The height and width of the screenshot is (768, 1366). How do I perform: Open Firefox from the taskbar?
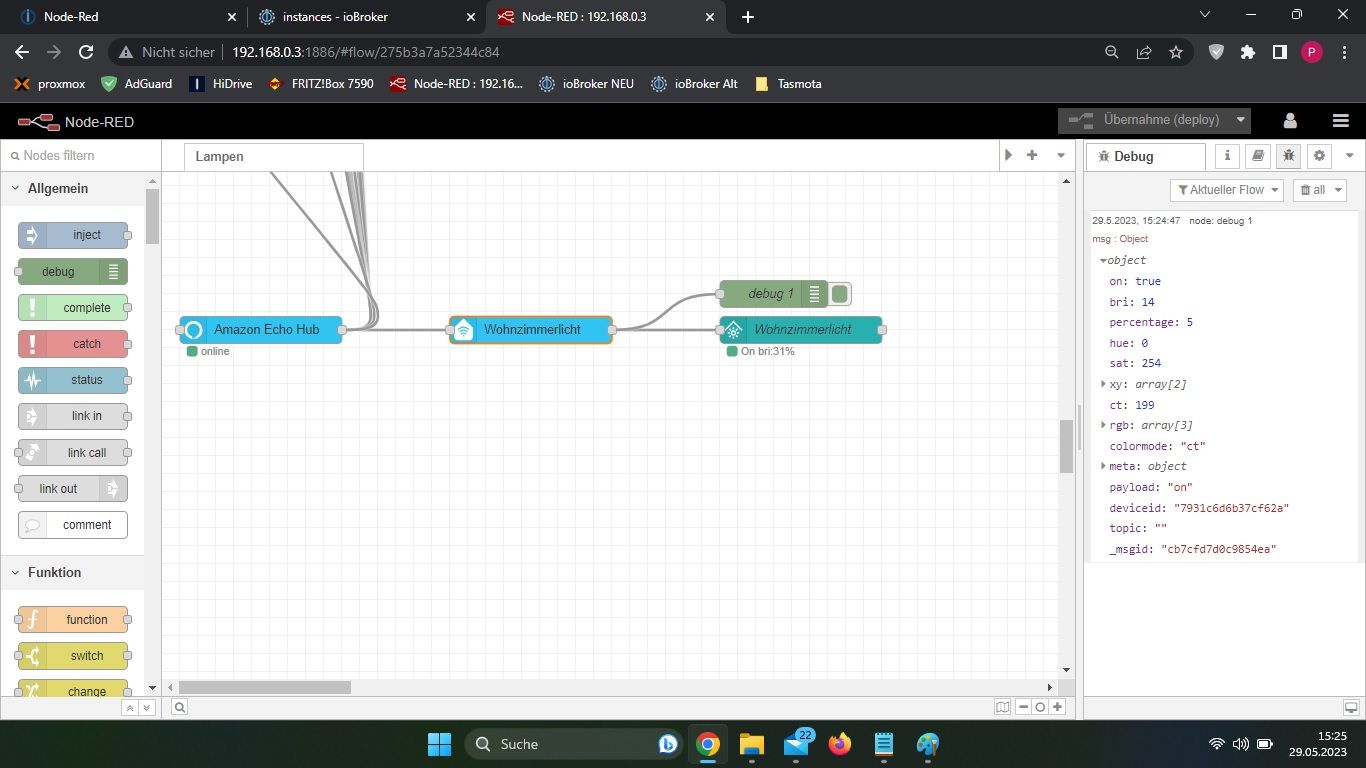click(840, 744)
